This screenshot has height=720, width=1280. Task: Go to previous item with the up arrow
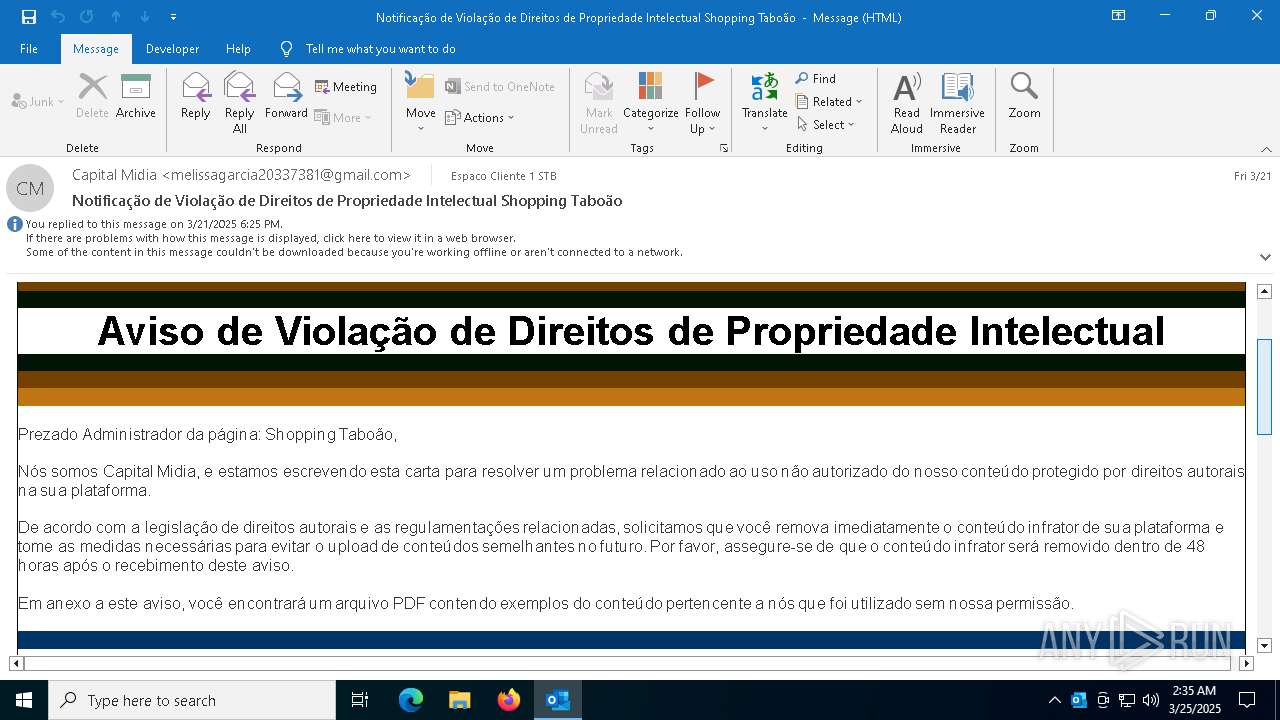(116, 16)
